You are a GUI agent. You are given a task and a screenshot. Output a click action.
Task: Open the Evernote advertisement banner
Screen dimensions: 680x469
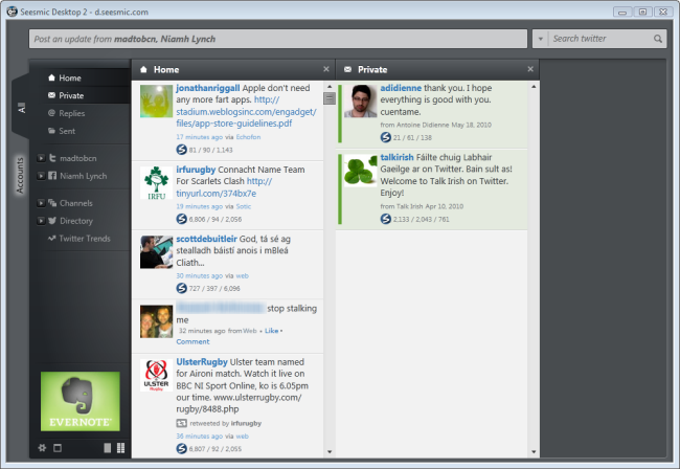pyautogui.click(x=80, y=401)
